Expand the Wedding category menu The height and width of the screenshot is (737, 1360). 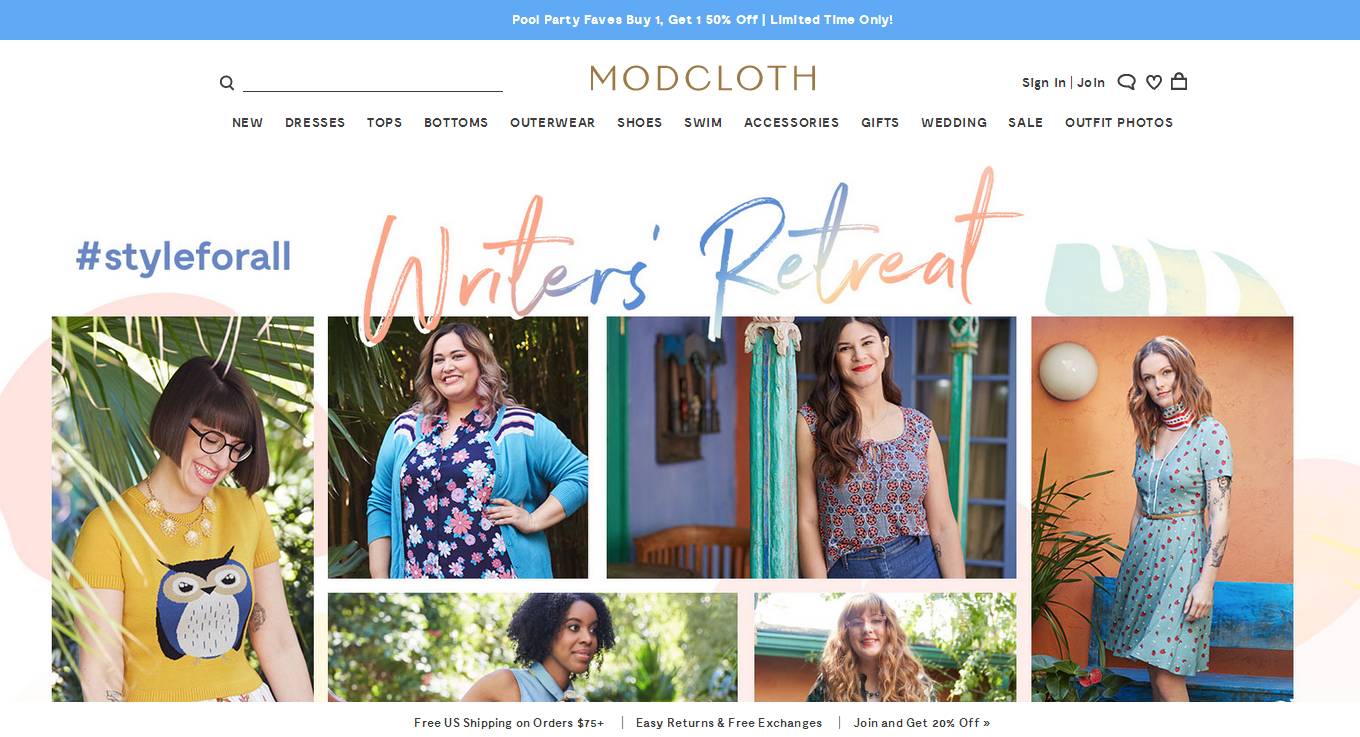[x=954, y=122]
